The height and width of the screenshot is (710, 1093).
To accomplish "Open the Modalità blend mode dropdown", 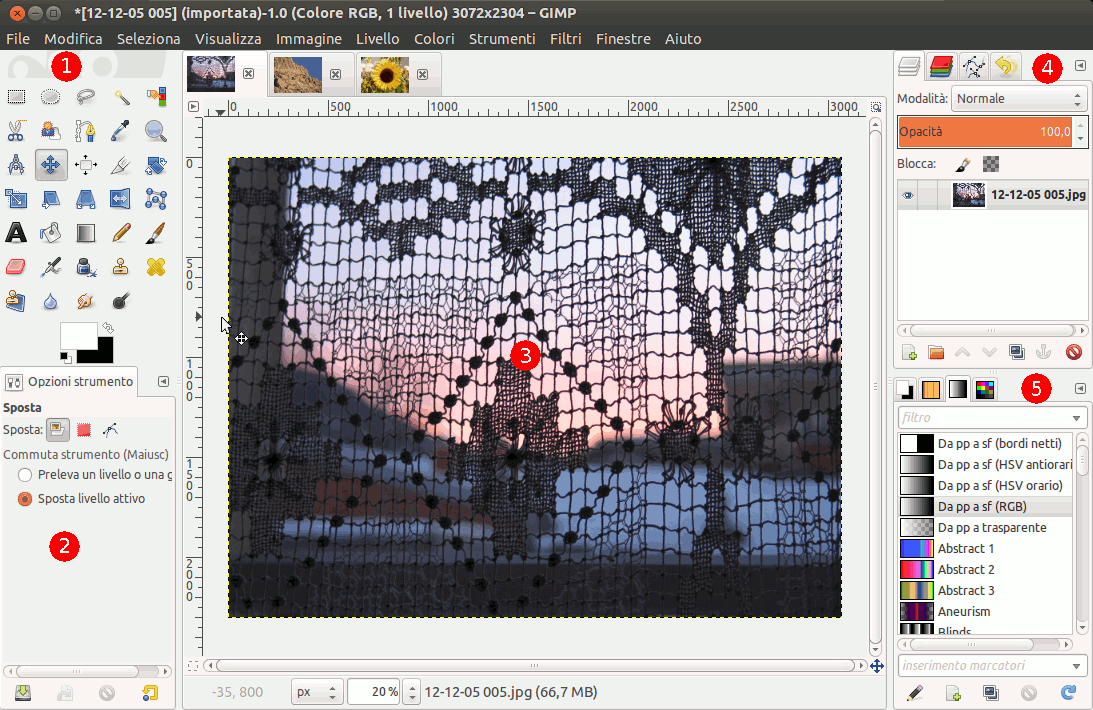I will [1019, 99].
